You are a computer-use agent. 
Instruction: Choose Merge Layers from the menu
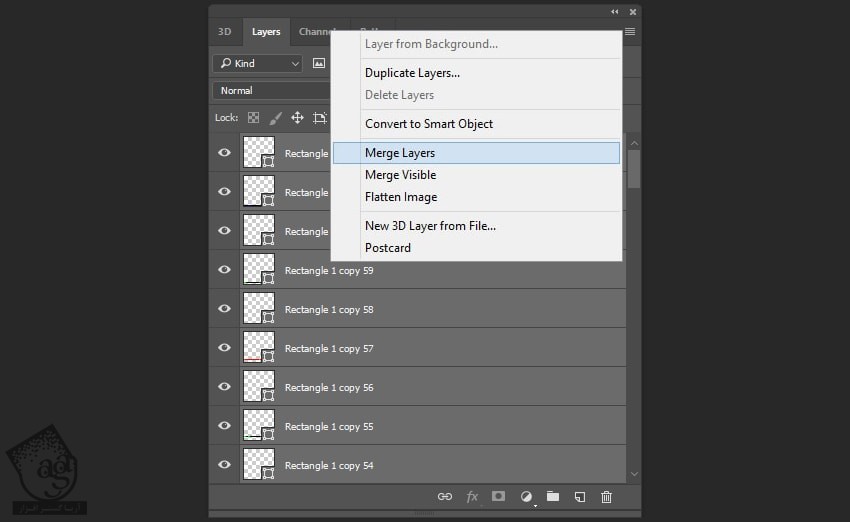pyautogui.click(x=400, y=153)
